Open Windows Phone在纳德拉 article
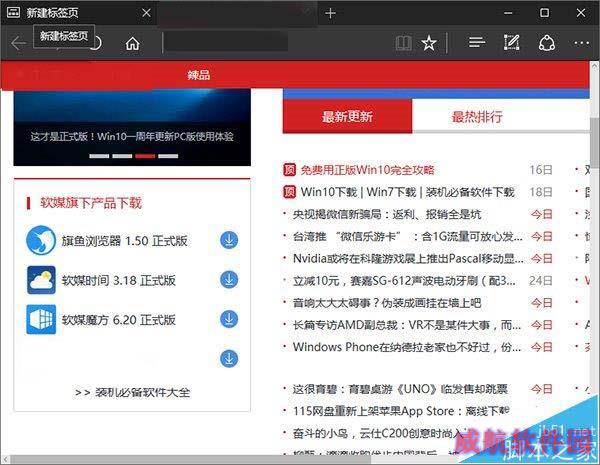The width and height of the screenshot is (600, 465). point(407,347)
